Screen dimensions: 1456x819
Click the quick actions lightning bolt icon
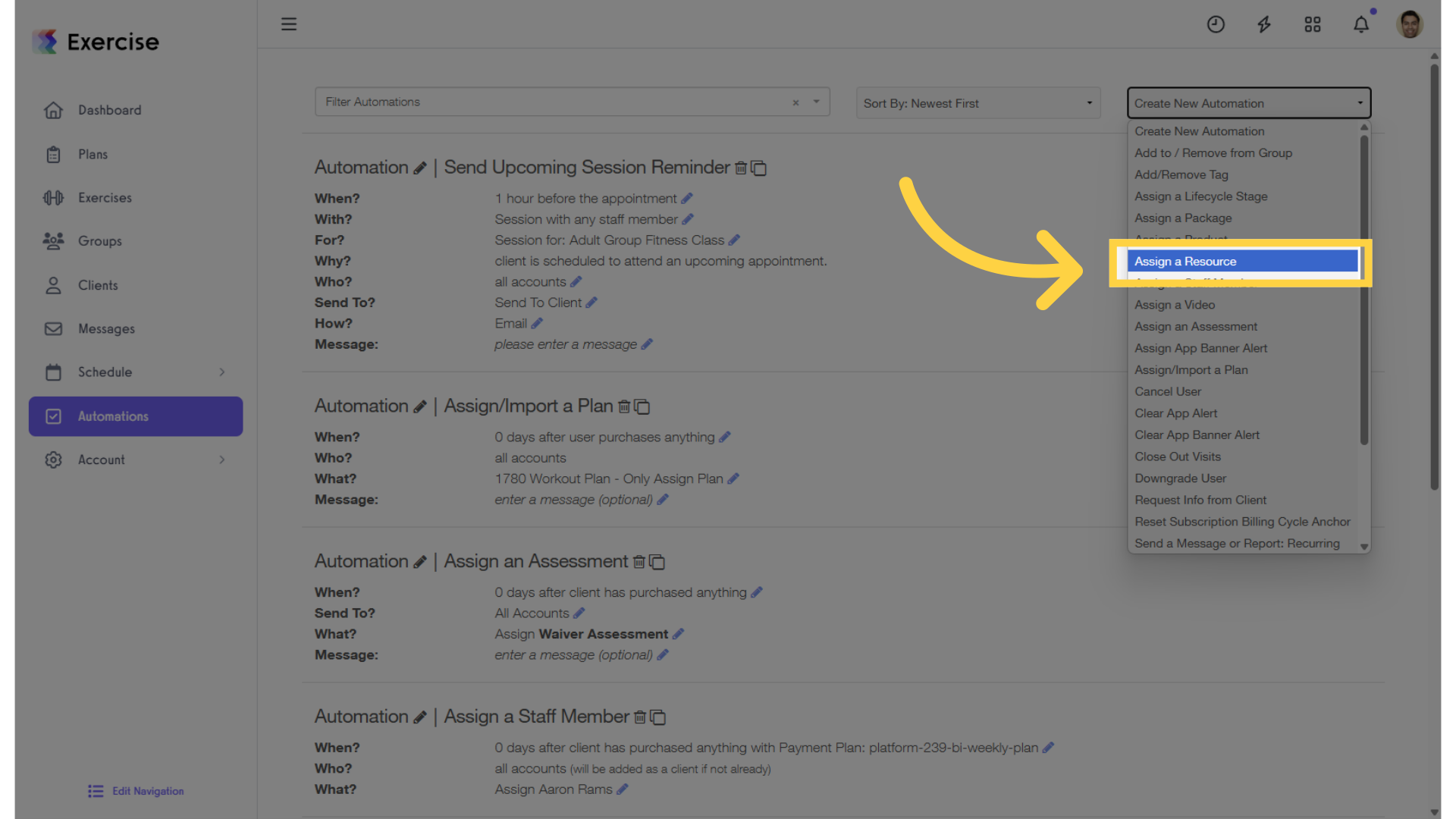(1264, 24)
